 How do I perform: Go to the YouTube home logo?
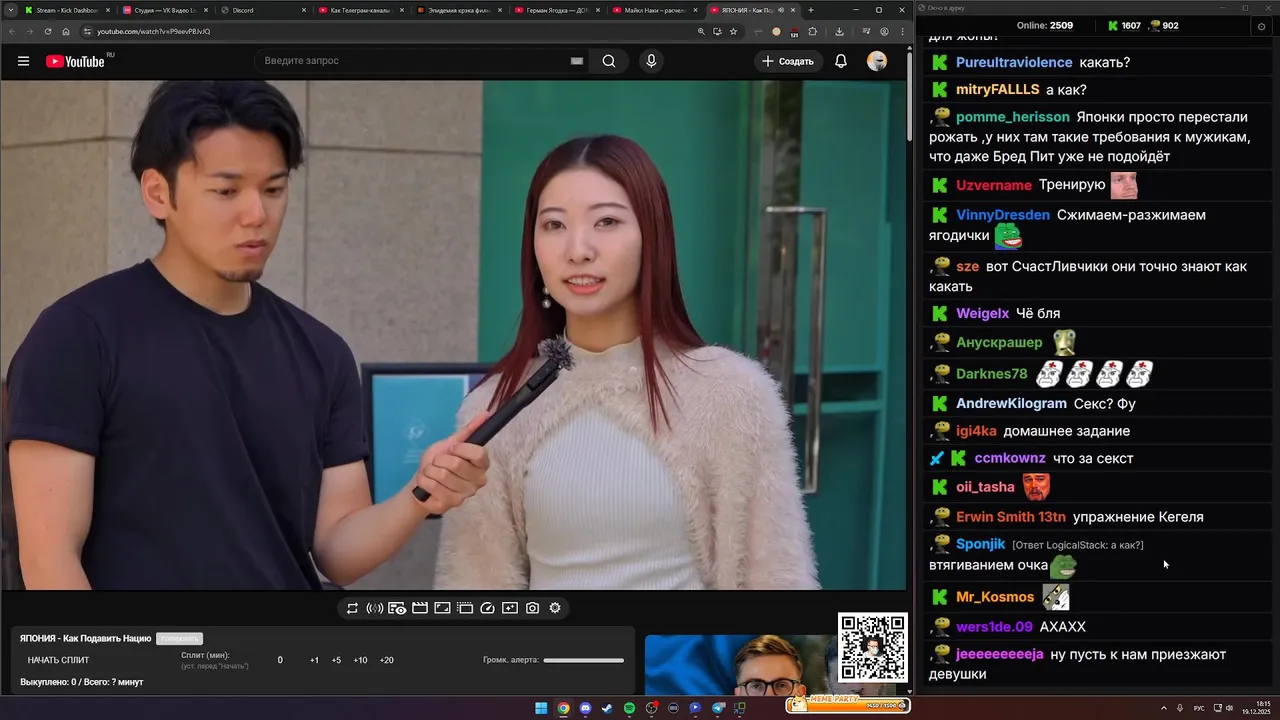(76, 61)
